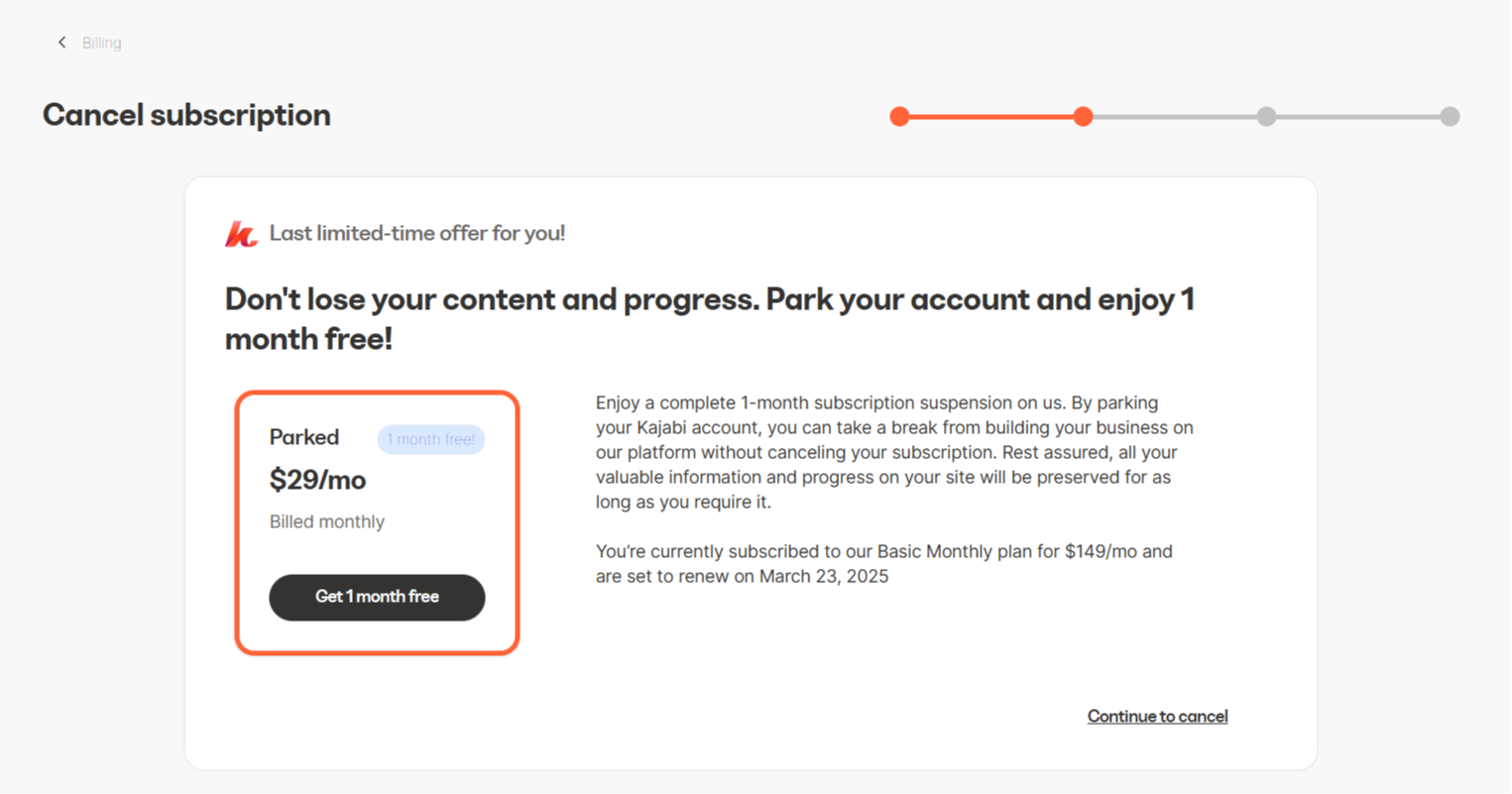
Task: Click the Continue to cancel link
Action: tap(1157, 716)
